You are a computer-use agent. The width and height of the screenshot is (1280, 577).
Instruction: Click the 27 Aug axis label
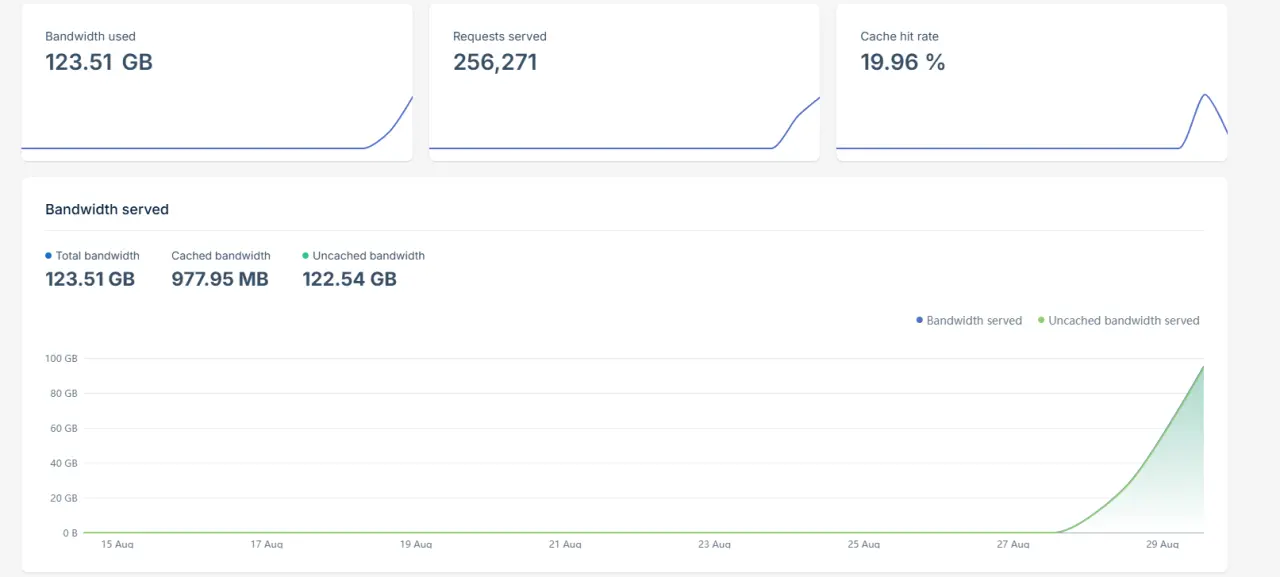[1013, 544]
